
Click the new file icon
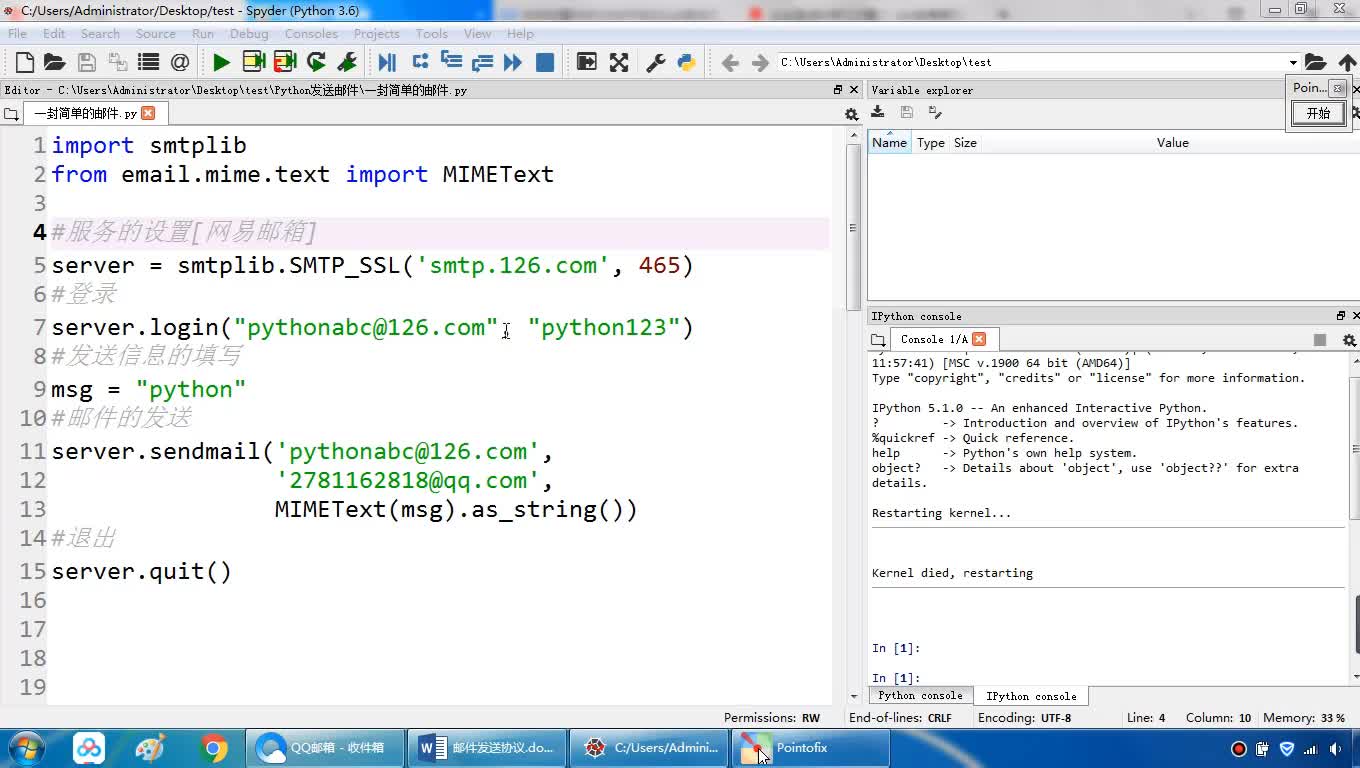[24, 62]
